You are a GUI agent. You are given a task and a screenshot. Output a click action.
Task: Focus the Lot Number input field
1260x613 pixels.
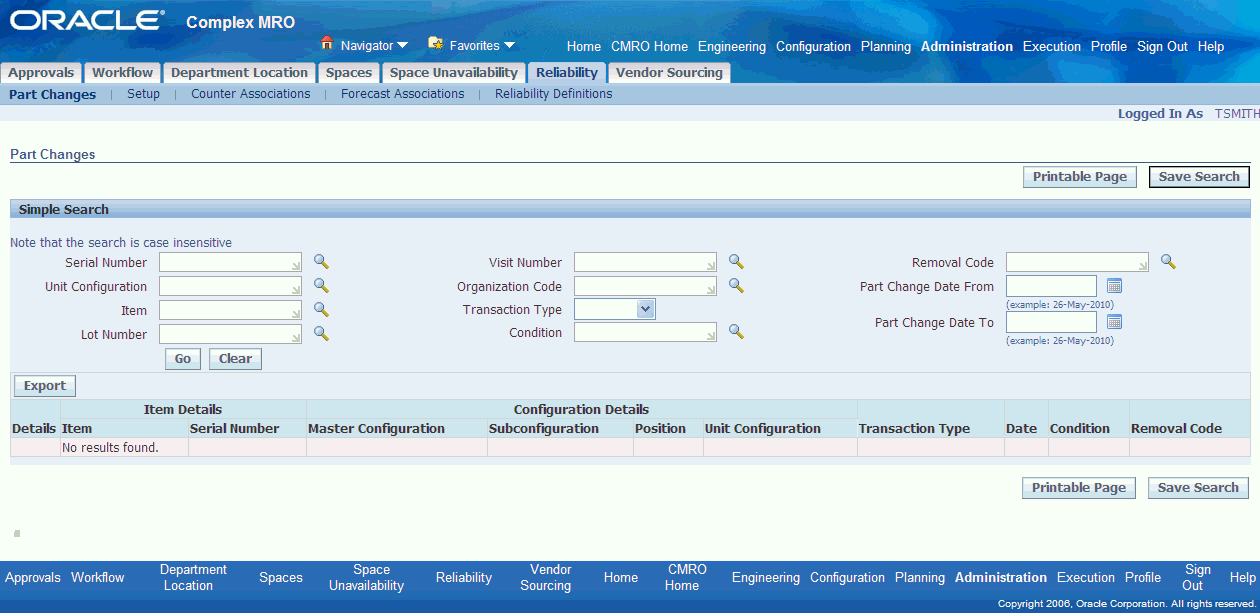click(230, 334)
